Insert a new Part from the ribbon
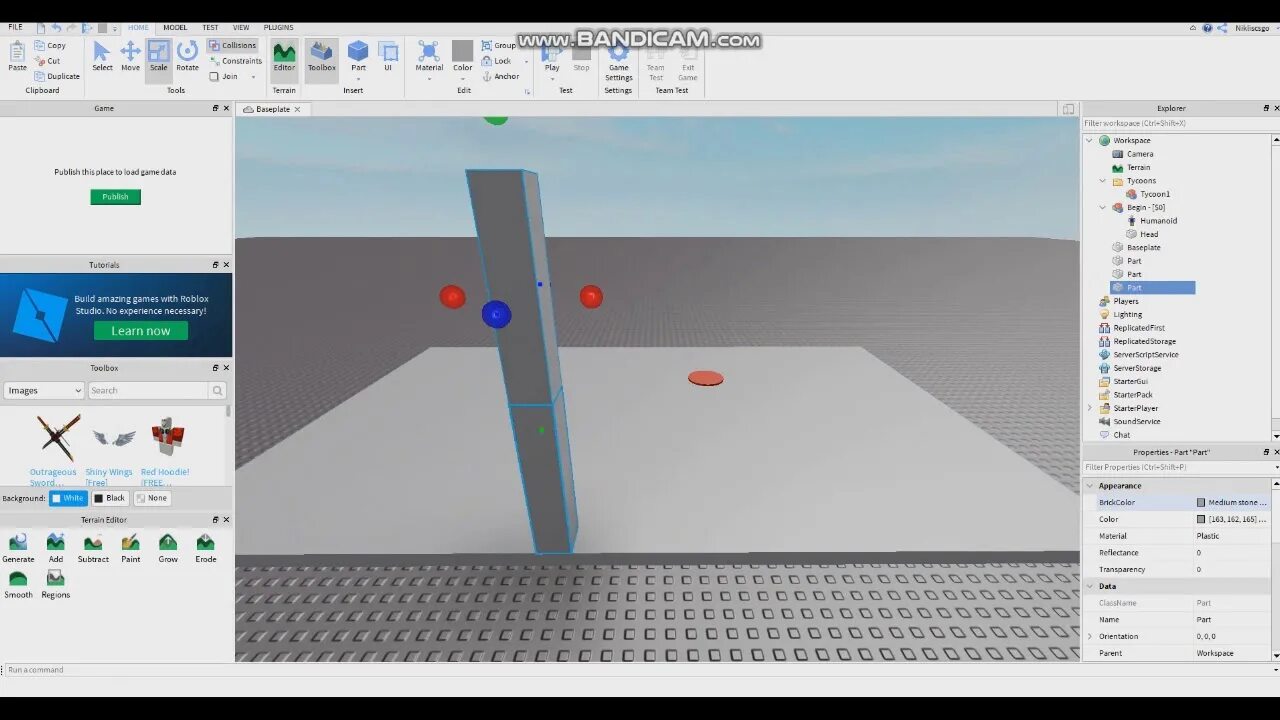1280x720 pixels. 358,57
